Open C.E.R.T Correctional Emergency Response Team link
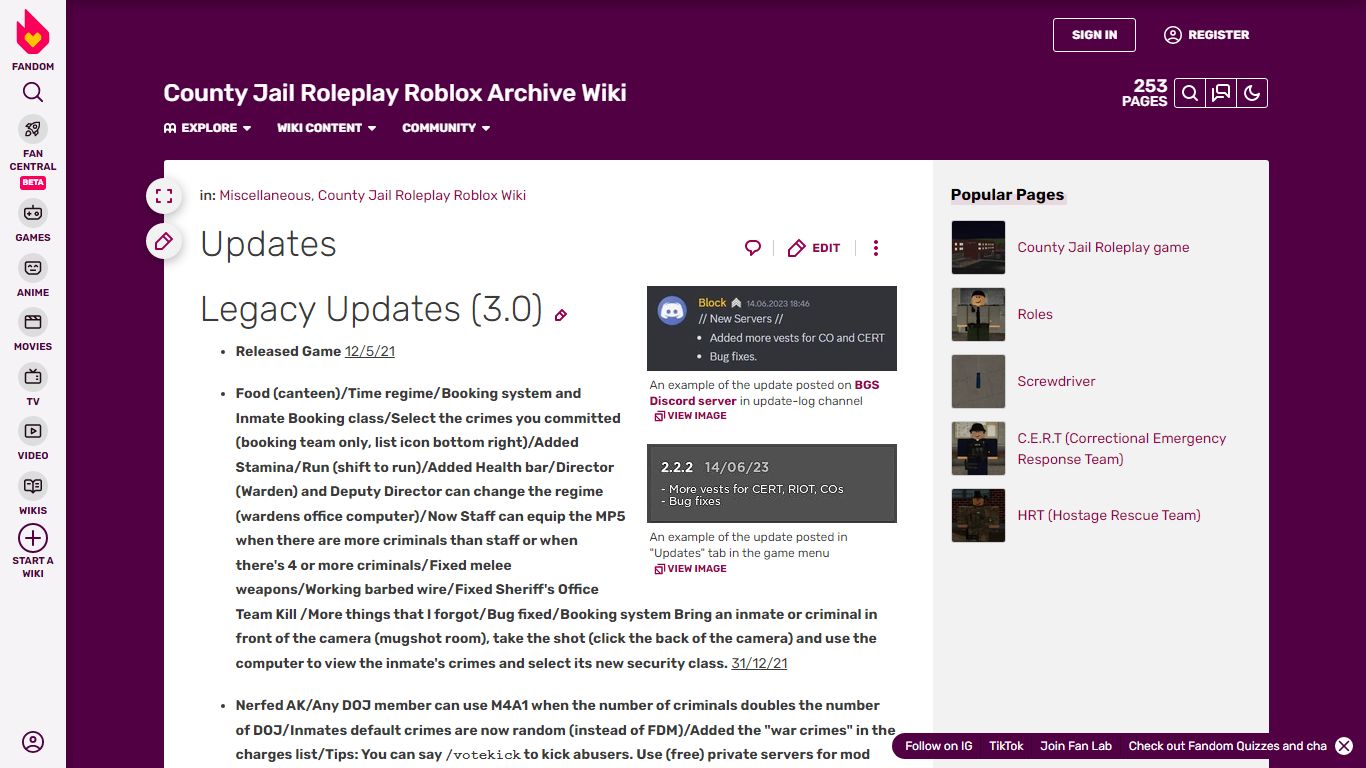This screenshot has width=1366, height=768. [1122, 449]
